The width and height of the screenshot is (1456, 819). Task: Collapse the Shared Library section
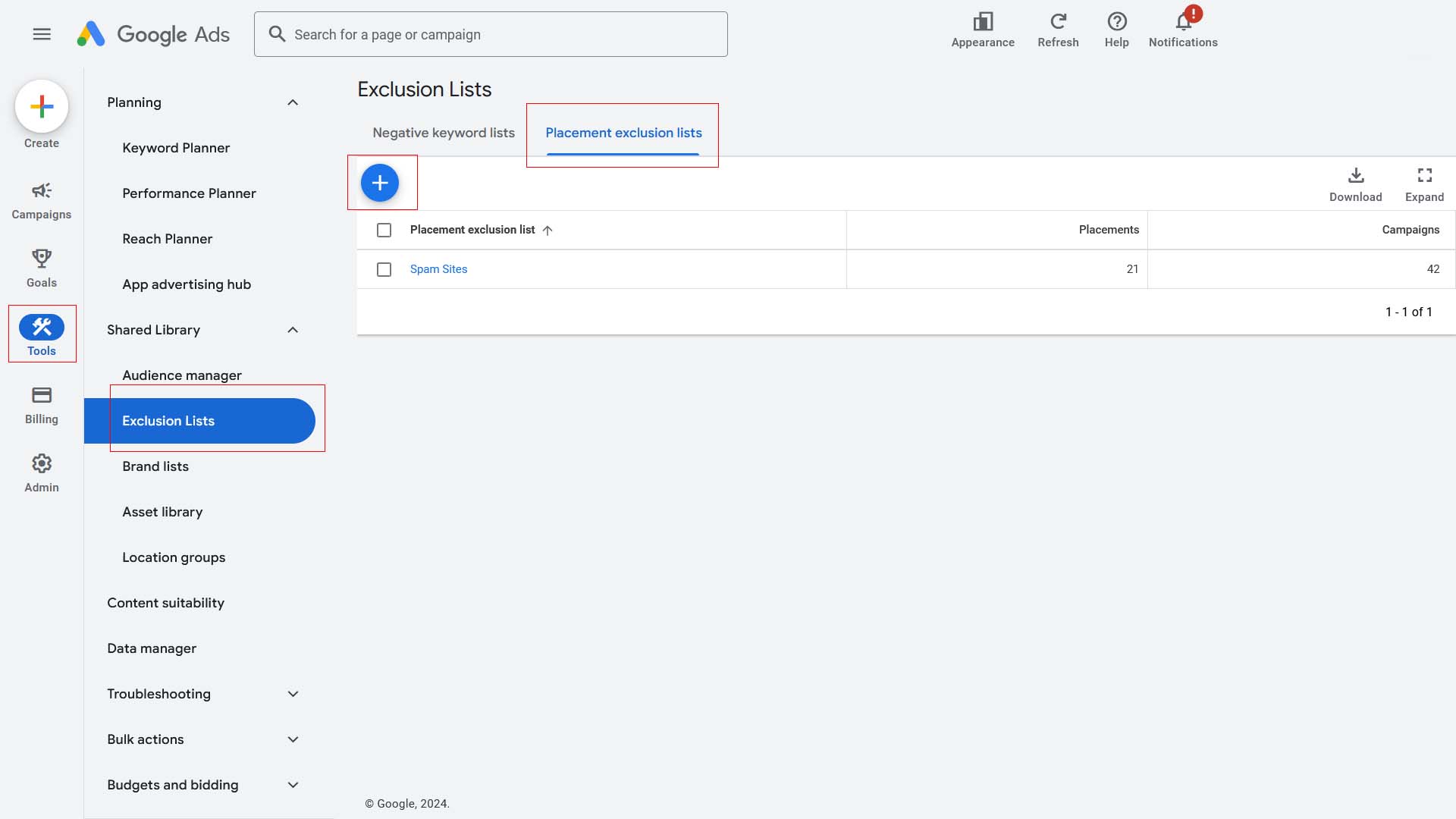pyautogui.click(x=293, y=330)
